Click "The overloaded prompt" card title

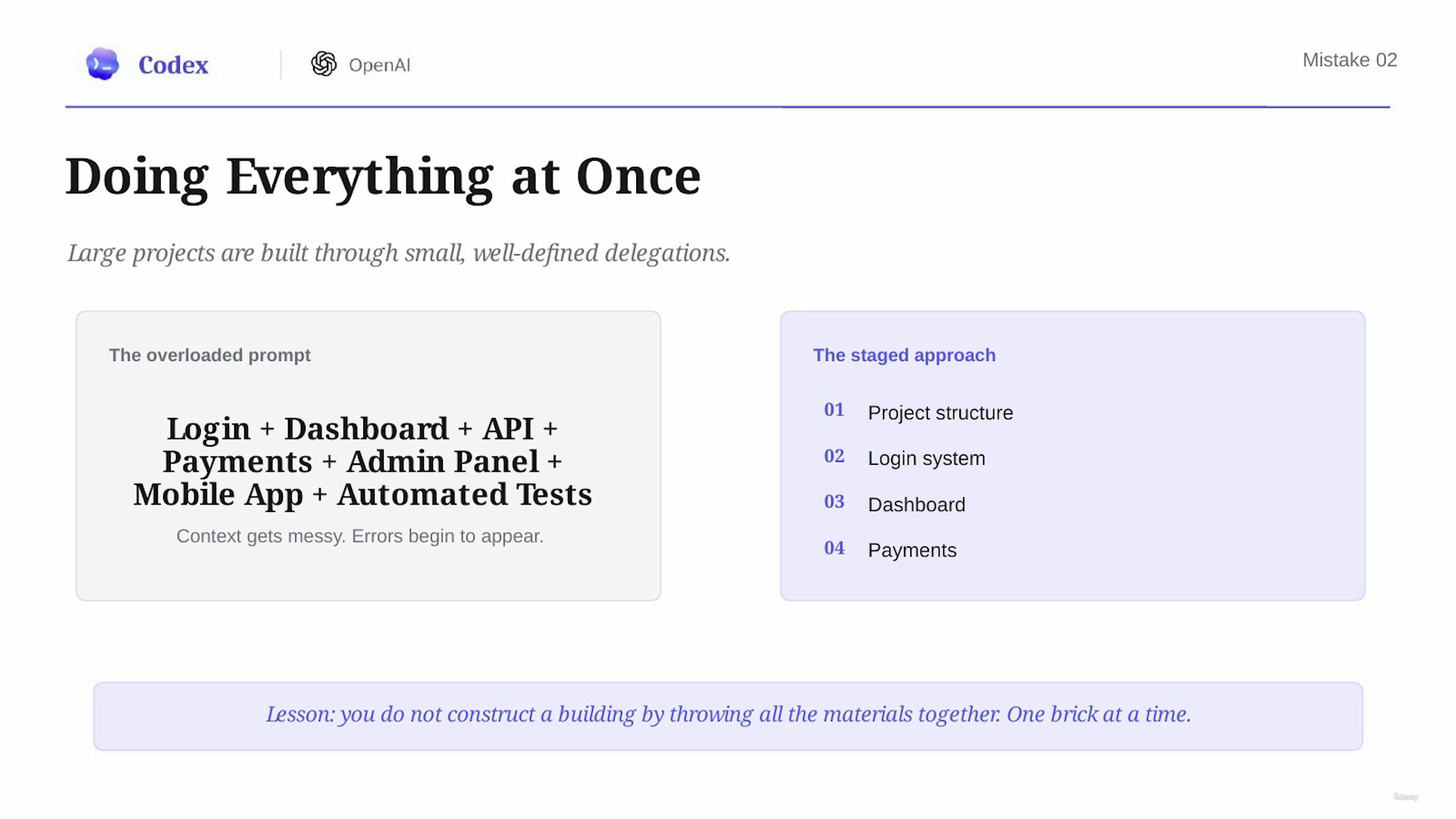coord(209,355)
